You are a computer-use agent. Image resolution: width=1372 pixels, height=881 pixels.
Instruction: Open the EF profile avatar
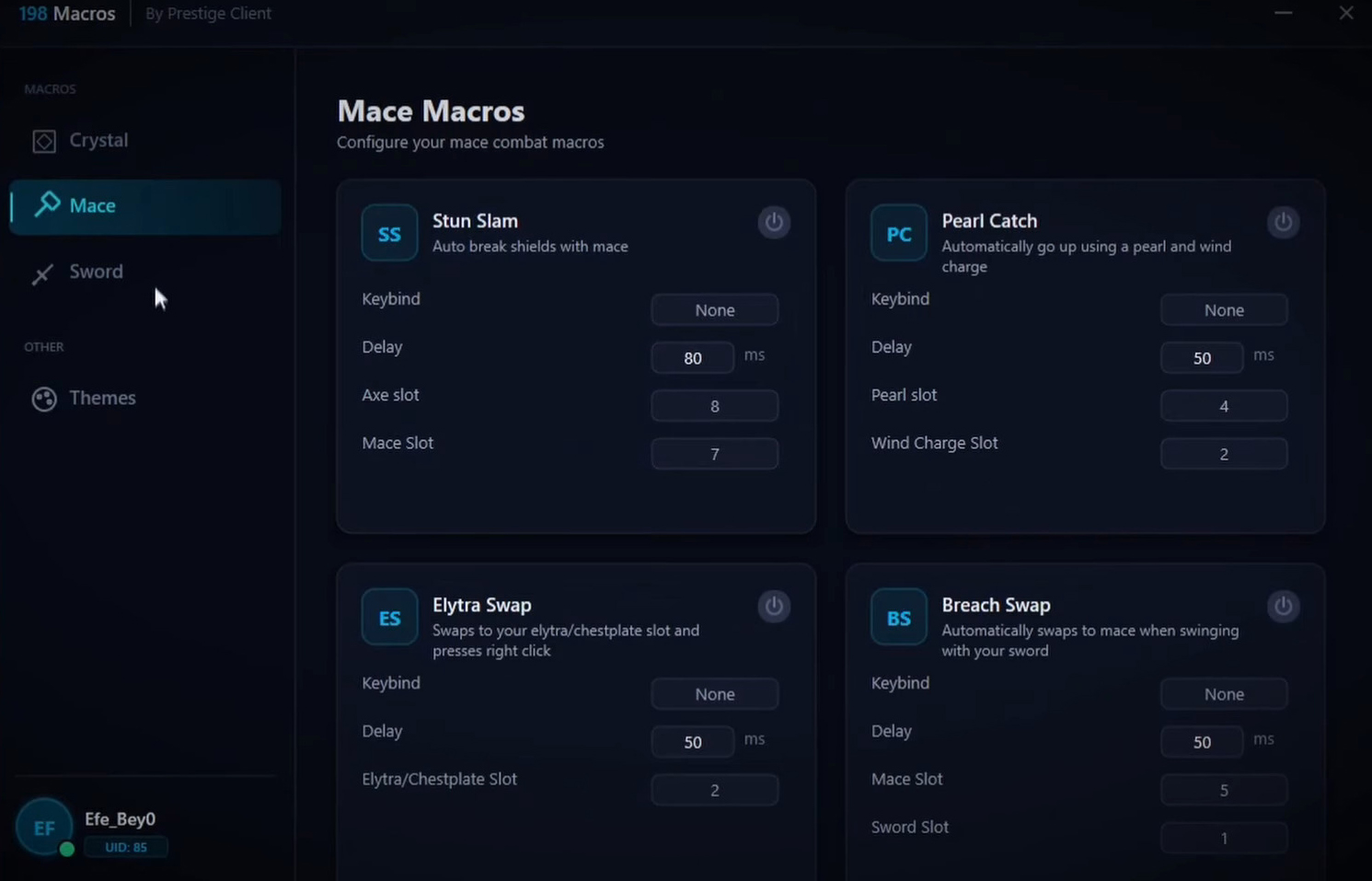43,827
